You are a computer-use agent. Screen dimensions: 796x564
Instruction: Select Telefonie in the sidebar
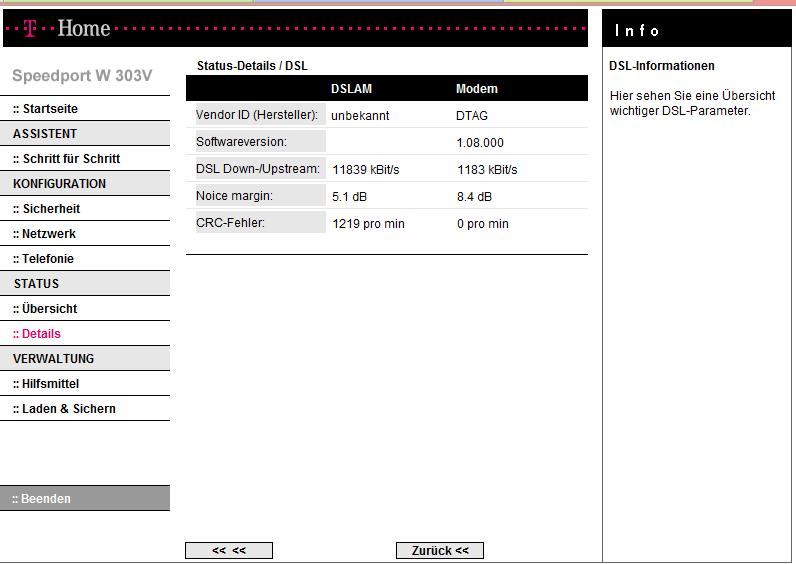pyautogui.click(x=43, y=259)
